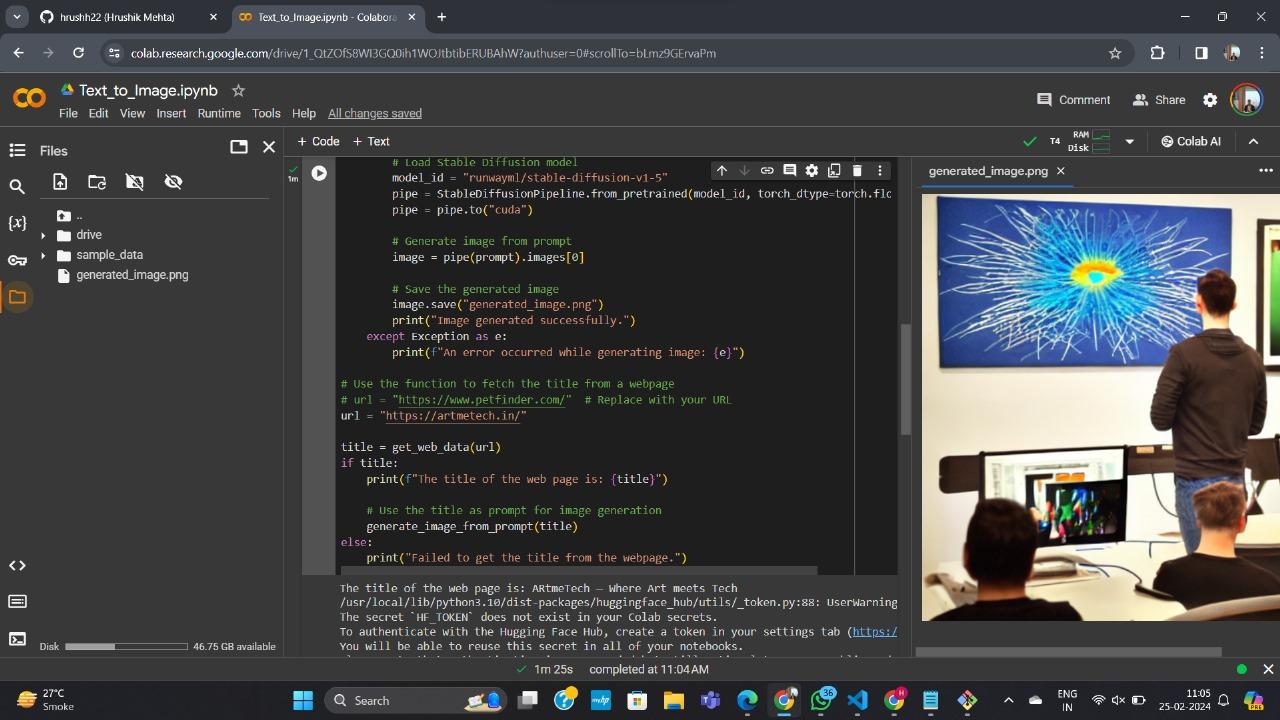Open the Runtime menu
Screen dimensions: 1280x720
(219, 113)
